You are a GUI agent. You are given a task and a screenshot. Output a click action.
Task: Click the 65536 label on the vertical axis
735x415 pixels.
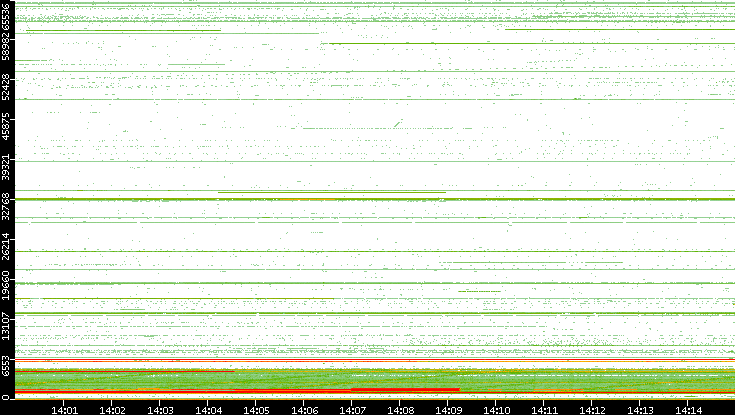tap(7, 18)
